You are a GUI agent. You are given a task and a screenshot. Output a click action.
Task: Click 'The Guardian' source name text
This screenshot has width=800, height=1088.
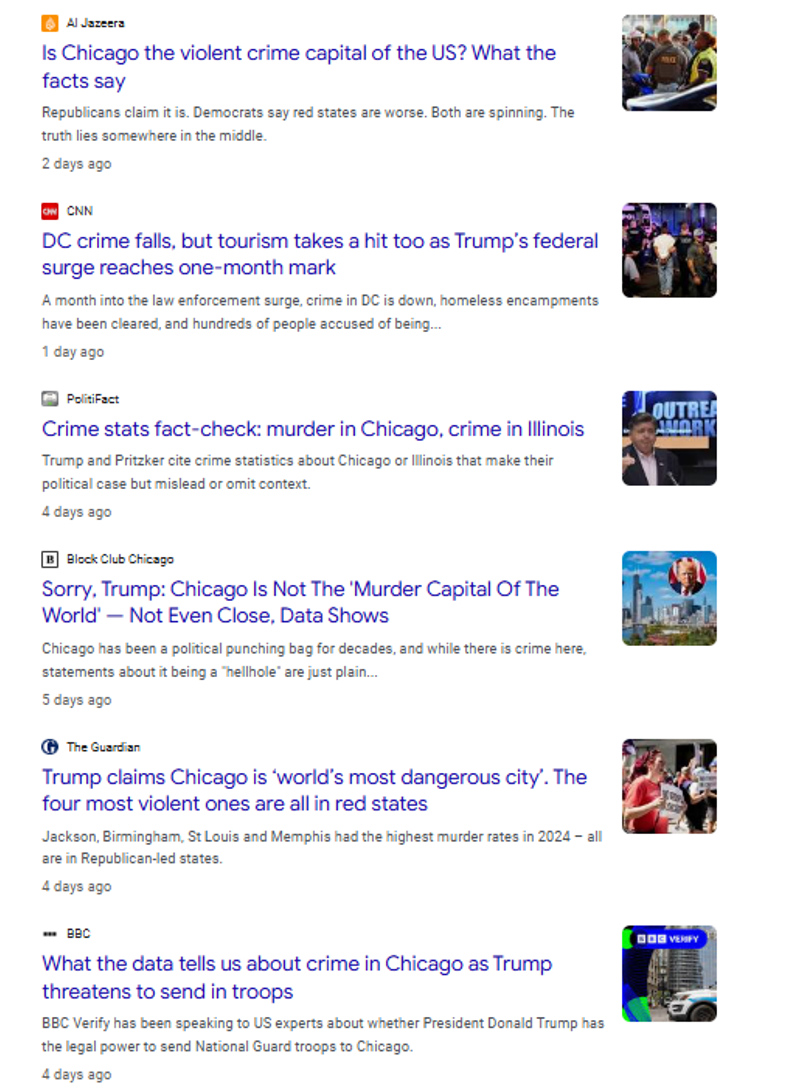point(103,747)
